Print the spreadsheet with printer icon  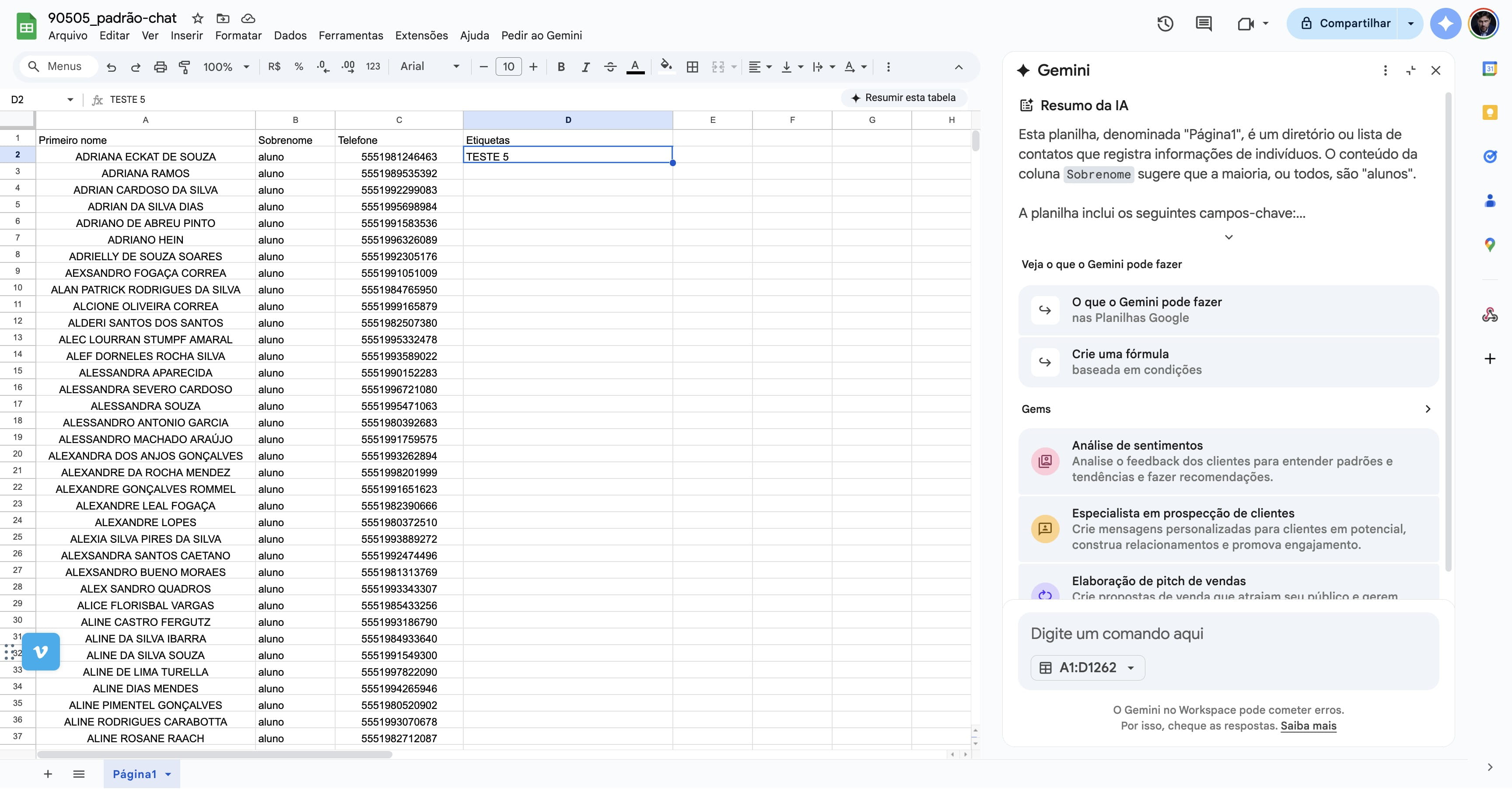click(160, 67)
